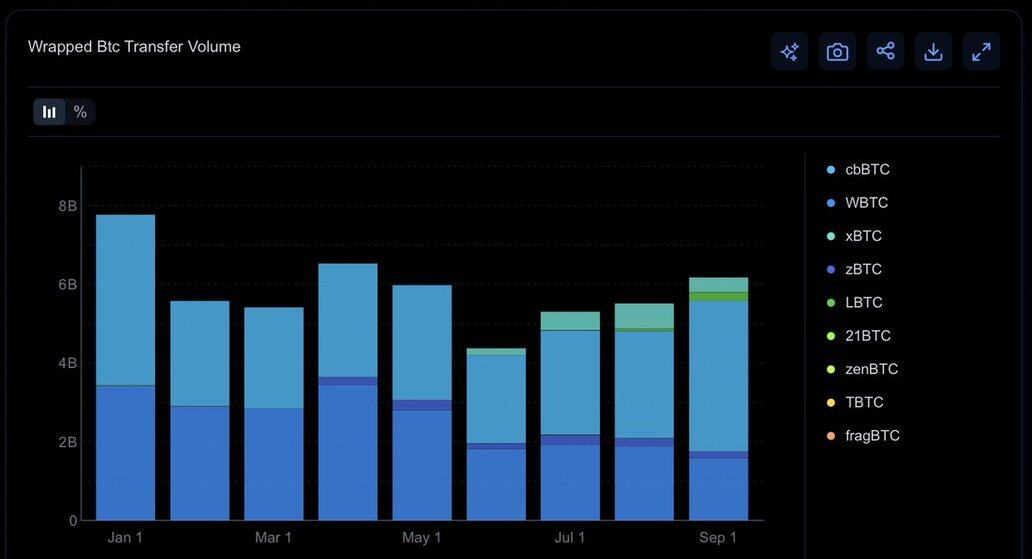Click the tallest January bar

tap(126, 300)
